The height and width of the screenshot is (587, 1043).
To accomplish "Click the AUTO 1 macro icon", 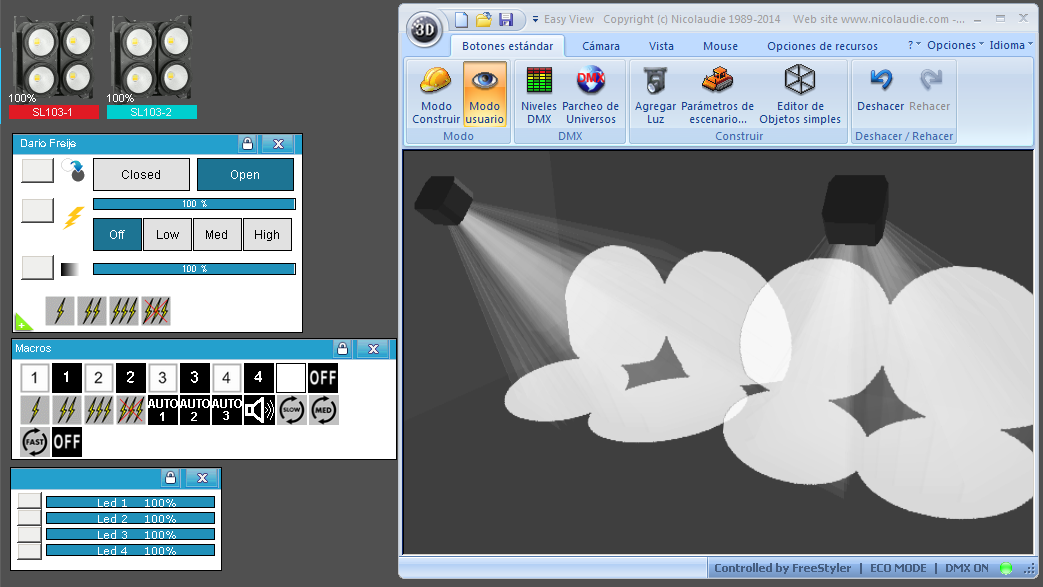I will 162,410.
